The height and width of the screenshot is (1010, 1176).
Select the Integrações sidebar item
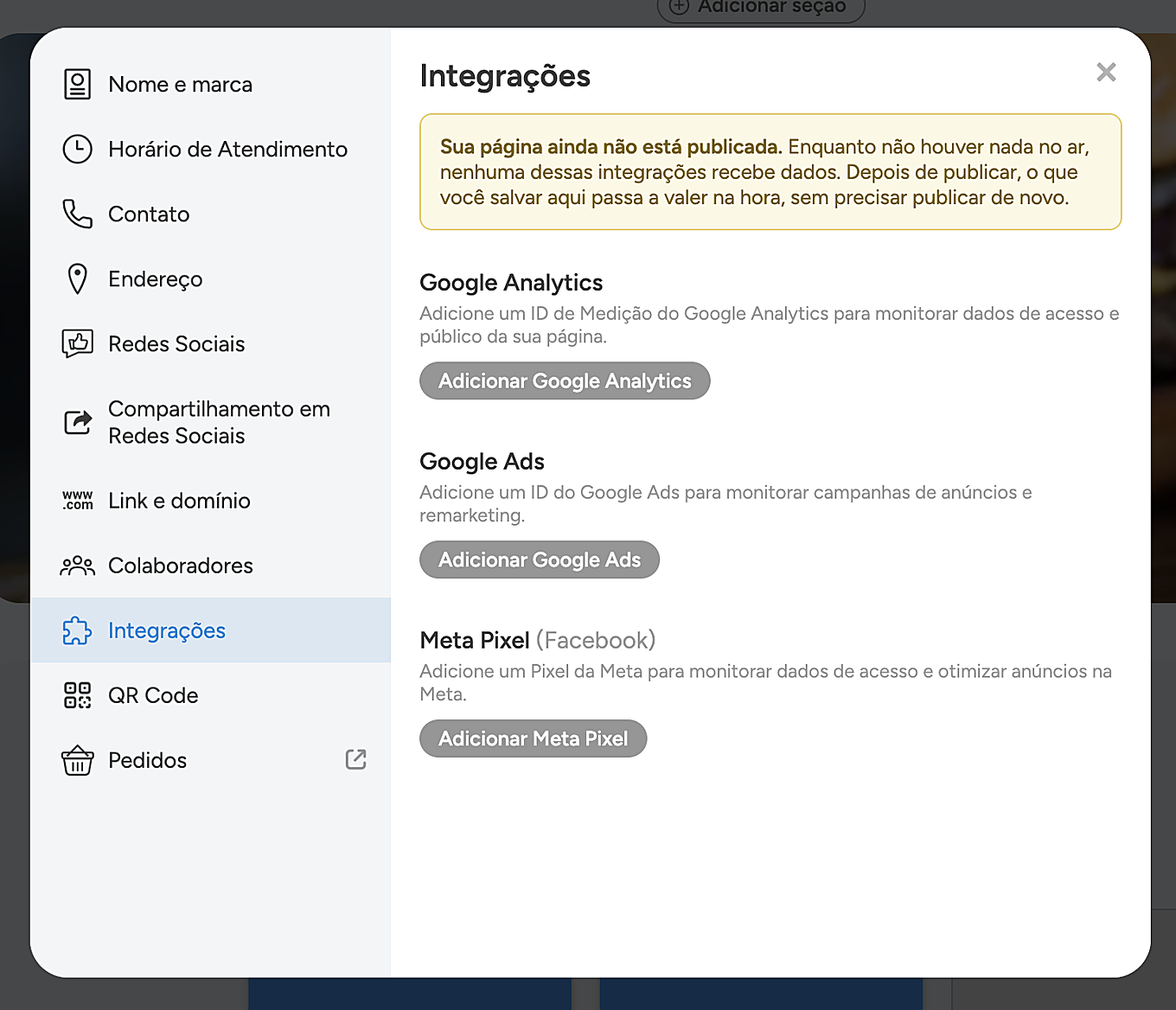(x=210, y=630)
